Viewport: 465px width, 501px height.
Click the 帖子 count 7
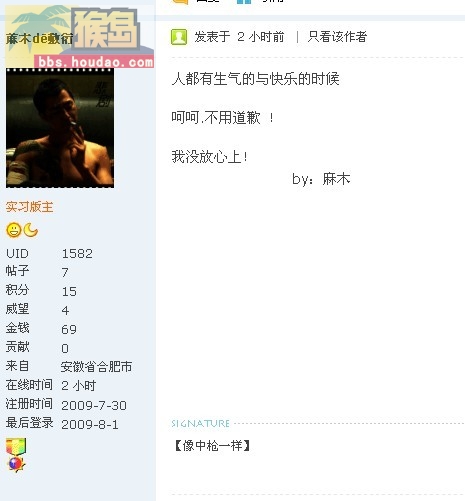pos(65,272)
